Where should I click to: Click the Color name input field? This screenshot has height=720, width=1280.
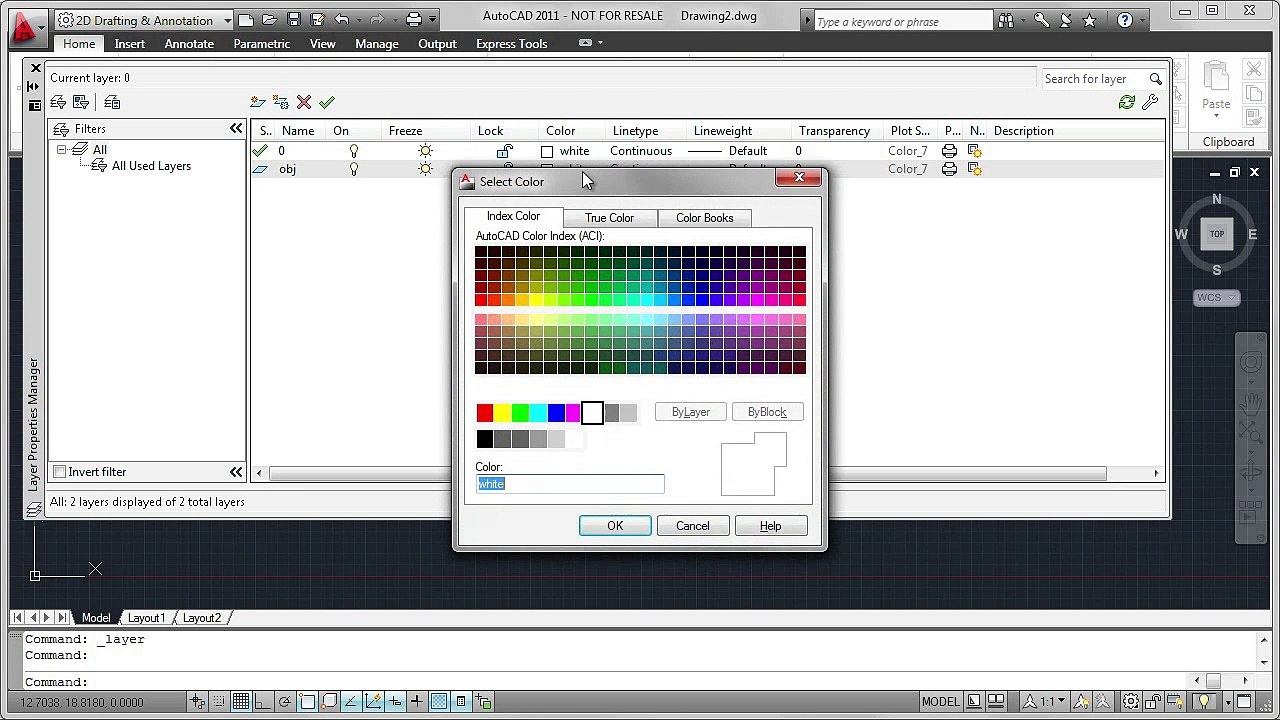point(570,484)
